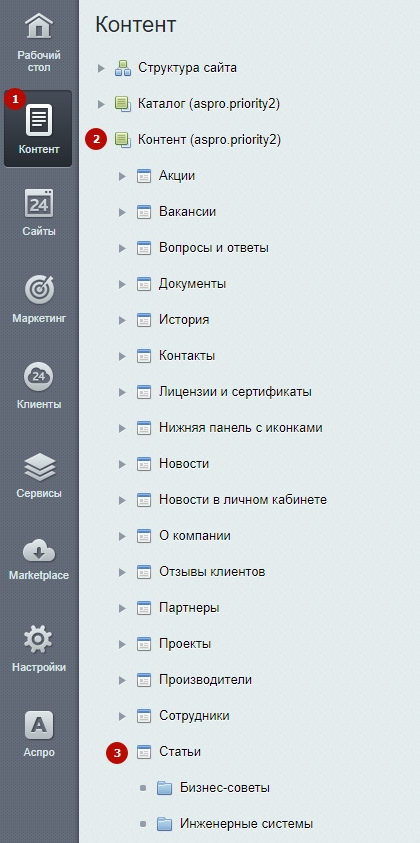This screenshot has height=843, width=420.
Task: Open the Вакансии tree item
Action: click(187, 212)
